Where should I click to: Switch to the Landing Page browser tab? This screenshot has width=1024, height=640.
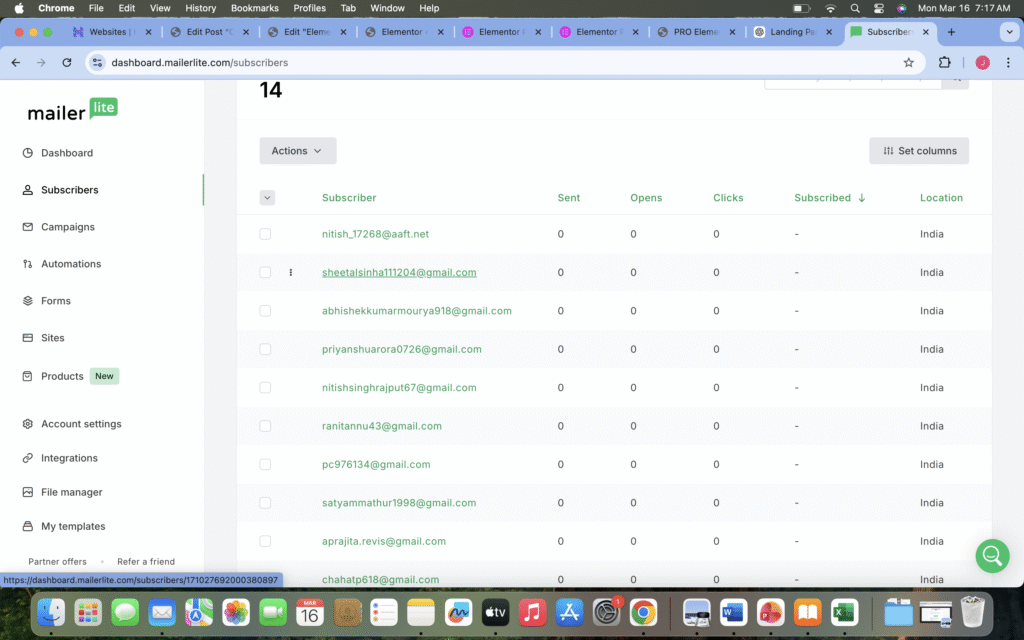pyautogui.click(x=790, y=32)
